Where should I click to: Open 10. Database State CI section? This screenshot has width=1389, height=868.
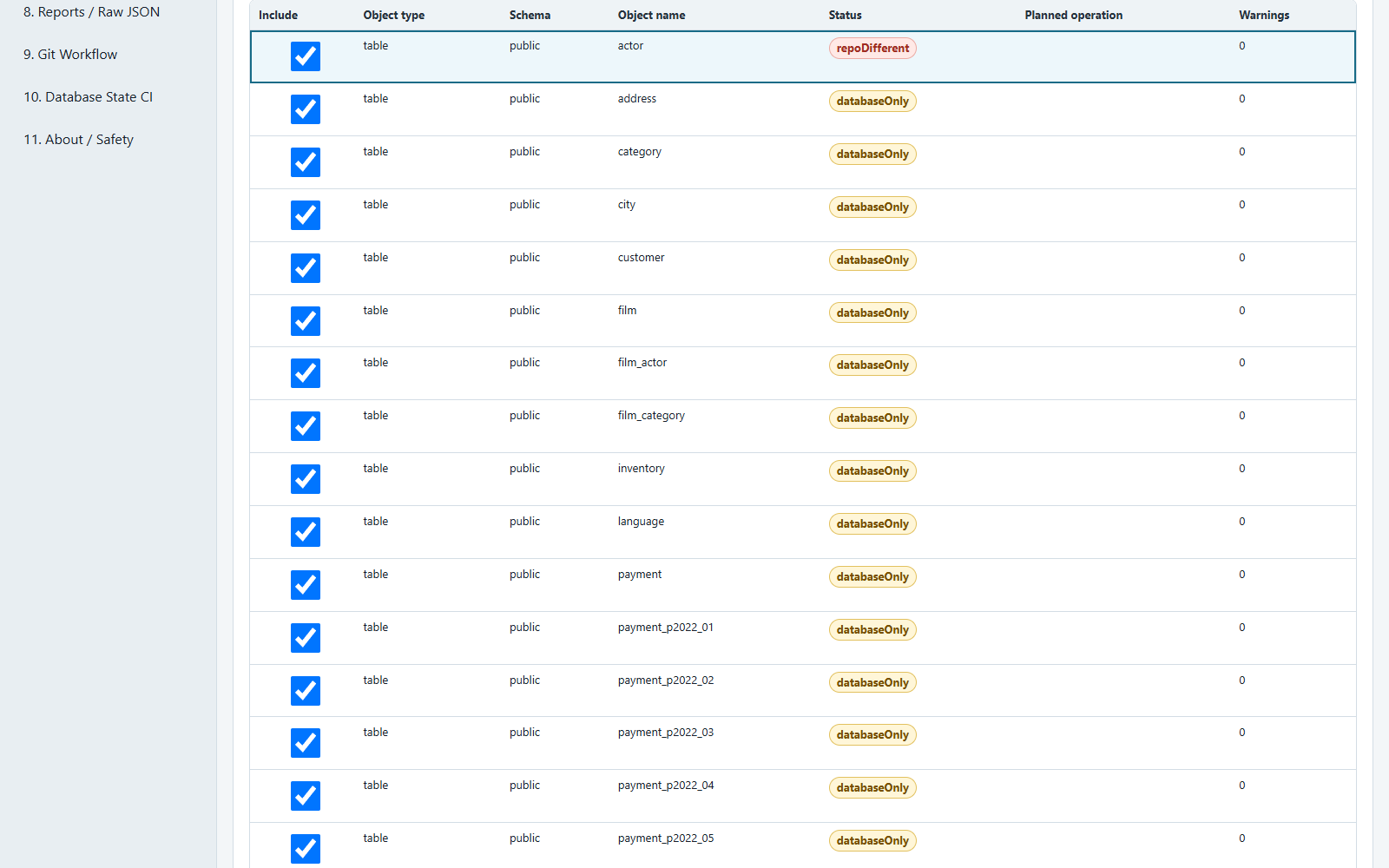pyautogui.click(x=89, y=97)
